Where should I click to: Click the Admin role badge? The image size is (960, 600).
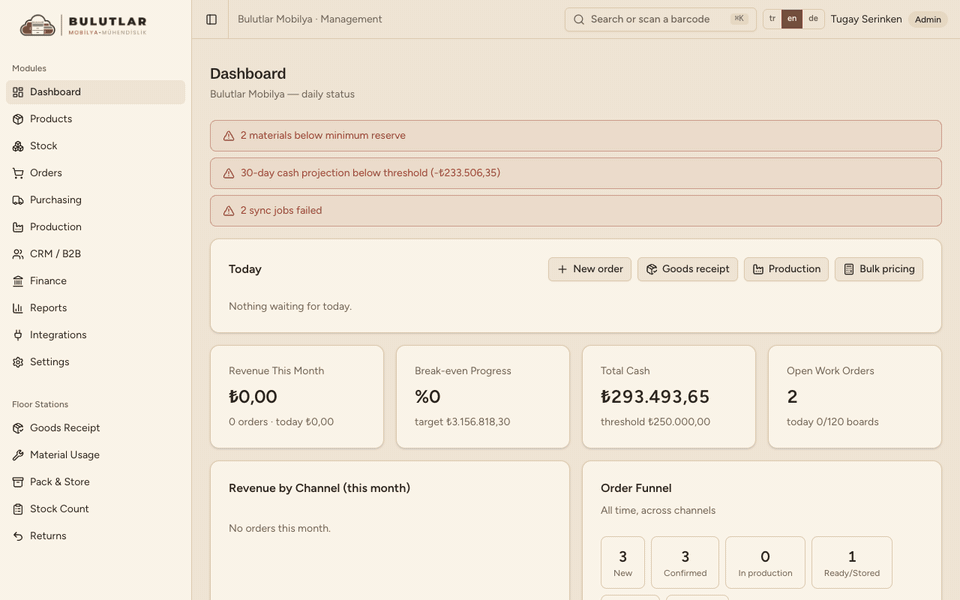(928, 20)
